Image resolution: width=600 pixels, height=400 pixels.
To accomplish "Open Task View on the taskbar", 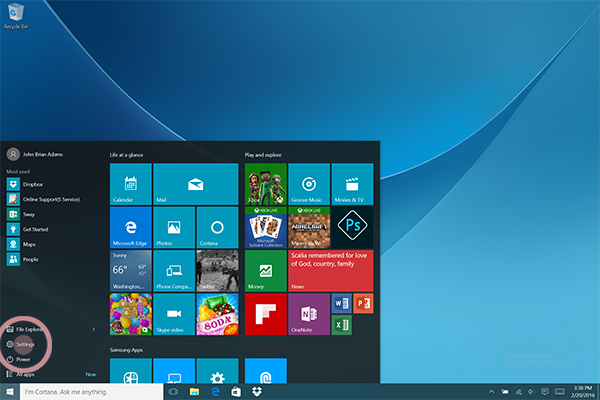I will (x=173, y=392).
